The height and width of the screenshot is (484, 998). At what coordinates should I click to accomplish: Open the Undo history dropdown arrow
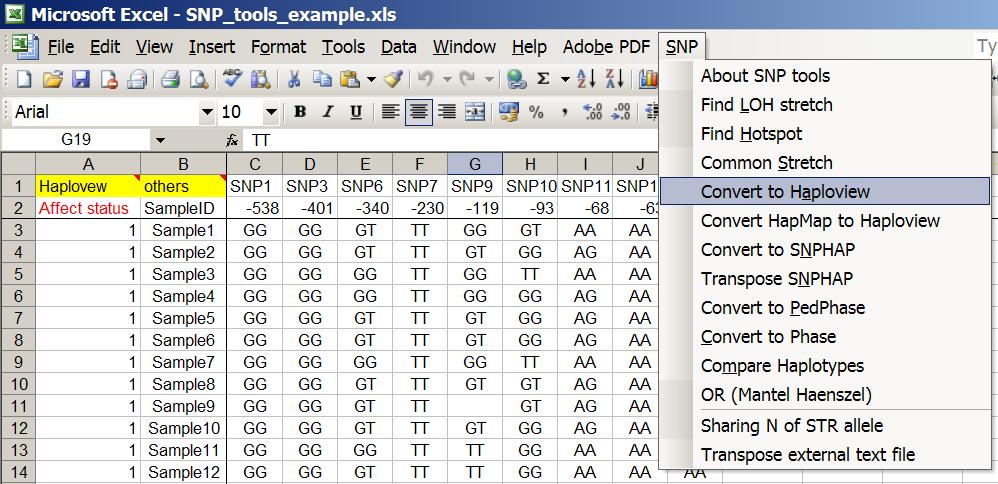click(x=447, y=80)
